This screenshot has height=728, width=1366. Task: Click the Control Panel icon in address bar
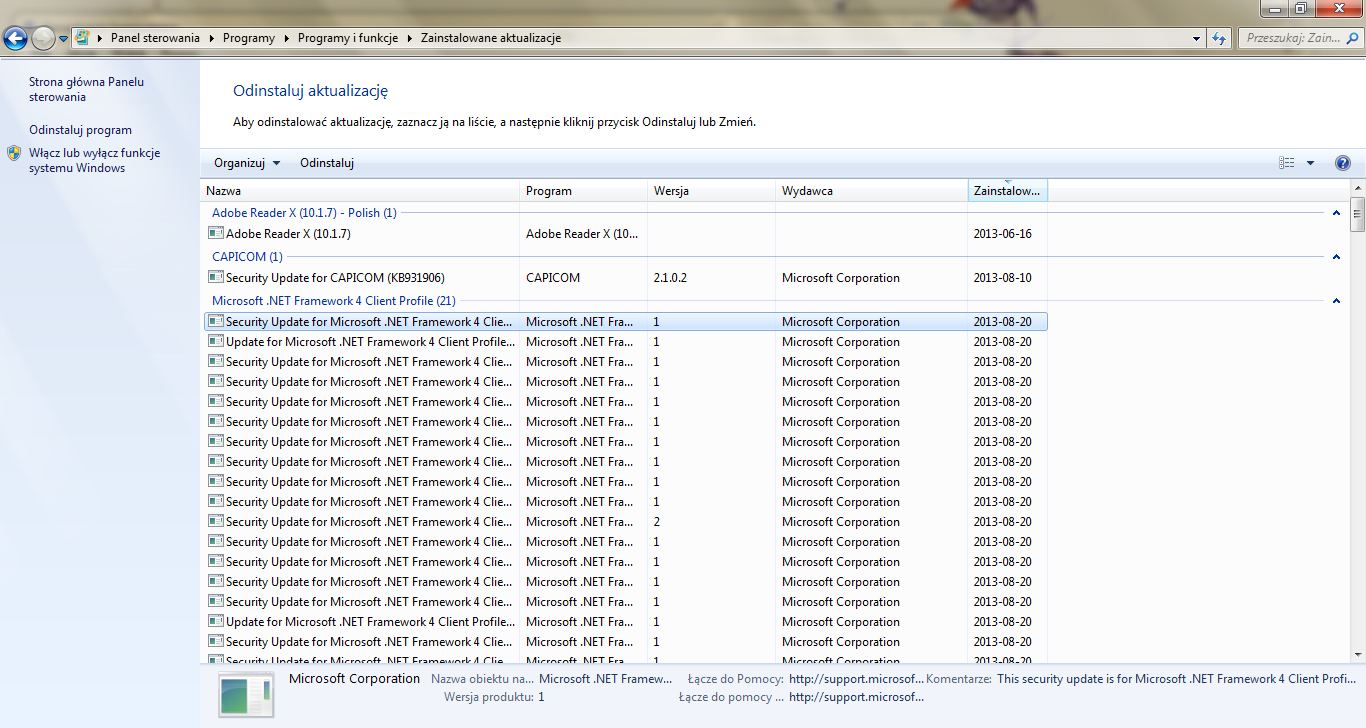click(x=82, y=38)
